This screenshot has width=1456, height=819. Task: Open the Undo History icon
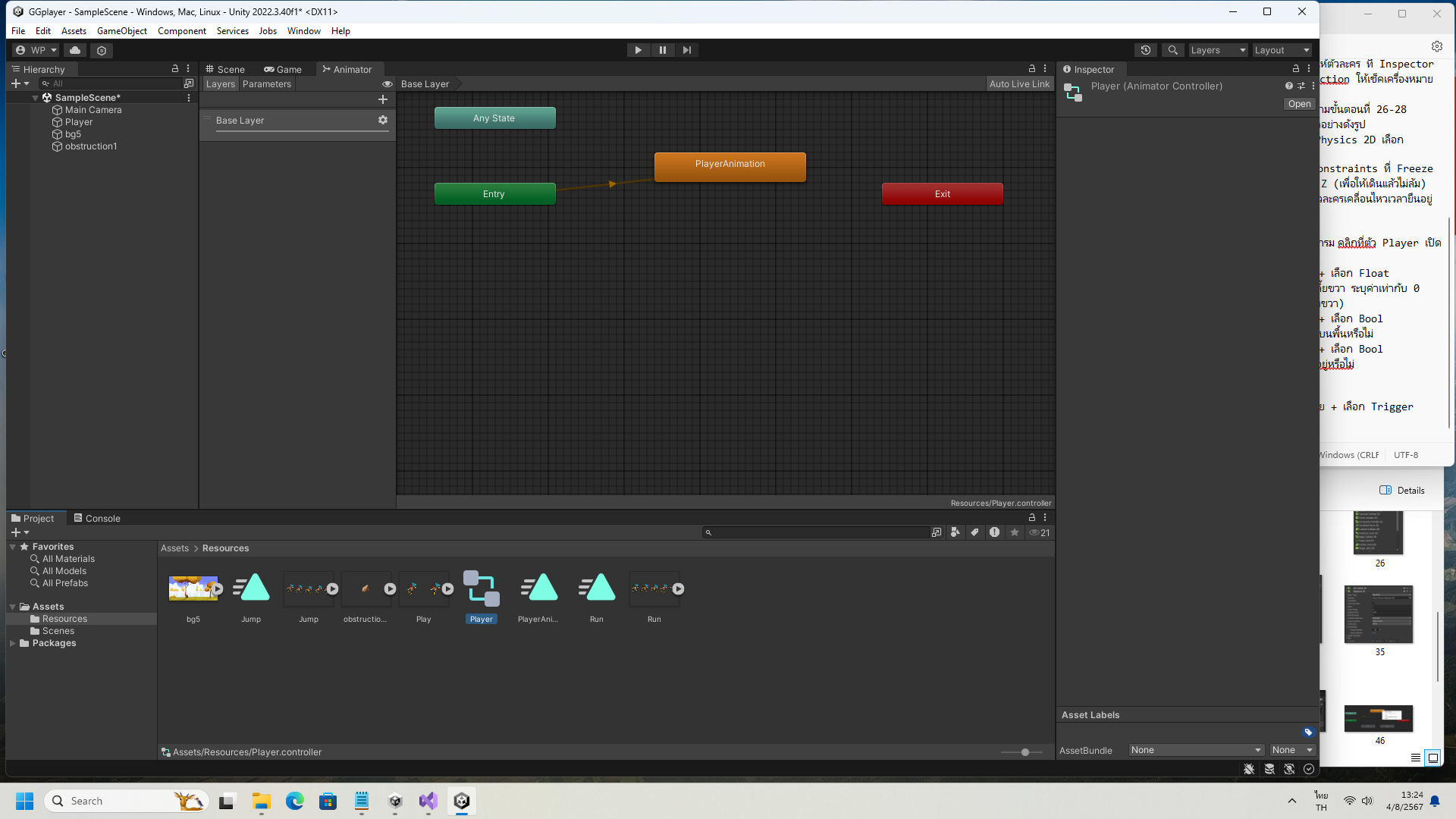pos(1146,50)
